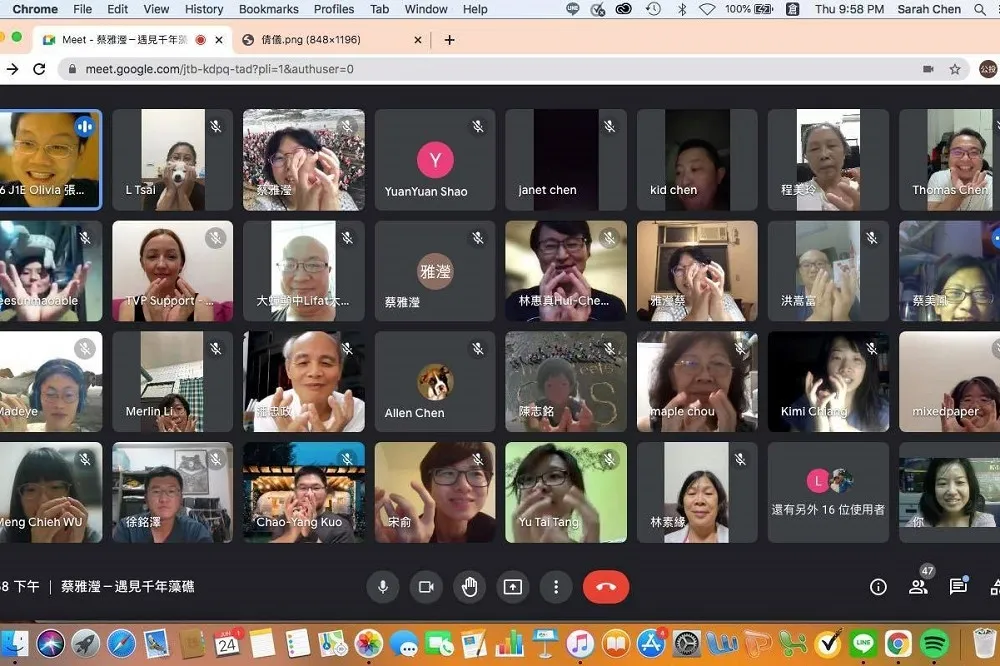
Task: Open FaceTime from the Dock
Action: [439, 644]
